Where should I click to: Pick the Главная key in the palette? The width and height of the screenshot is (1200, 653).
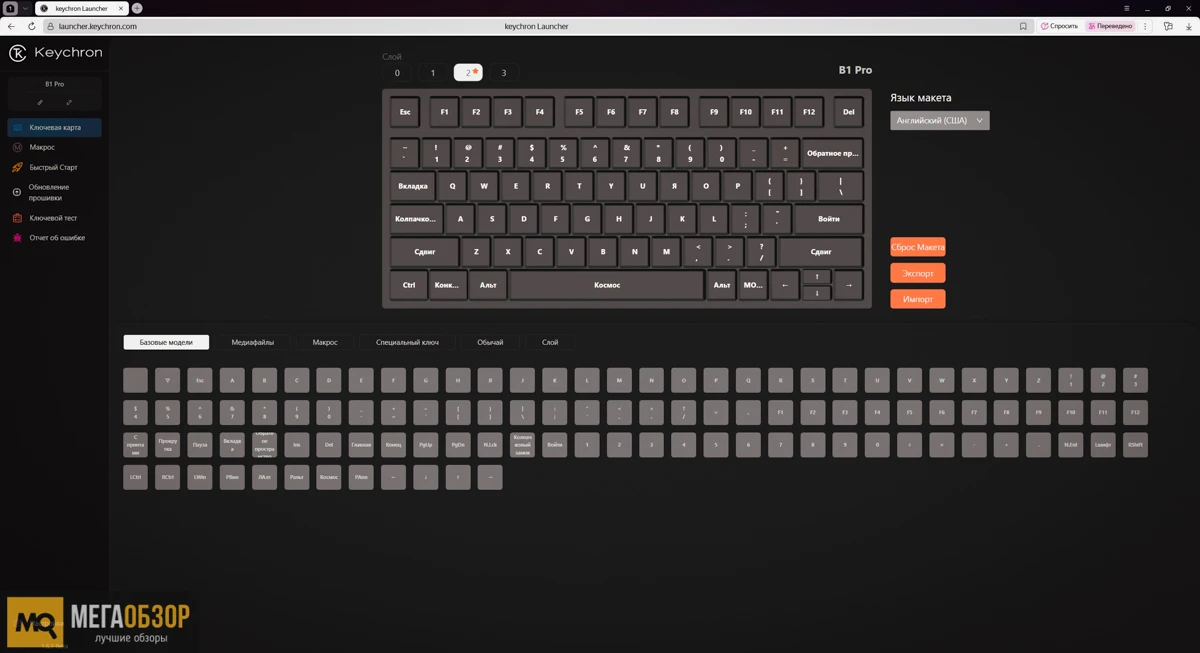coord(361,445)
